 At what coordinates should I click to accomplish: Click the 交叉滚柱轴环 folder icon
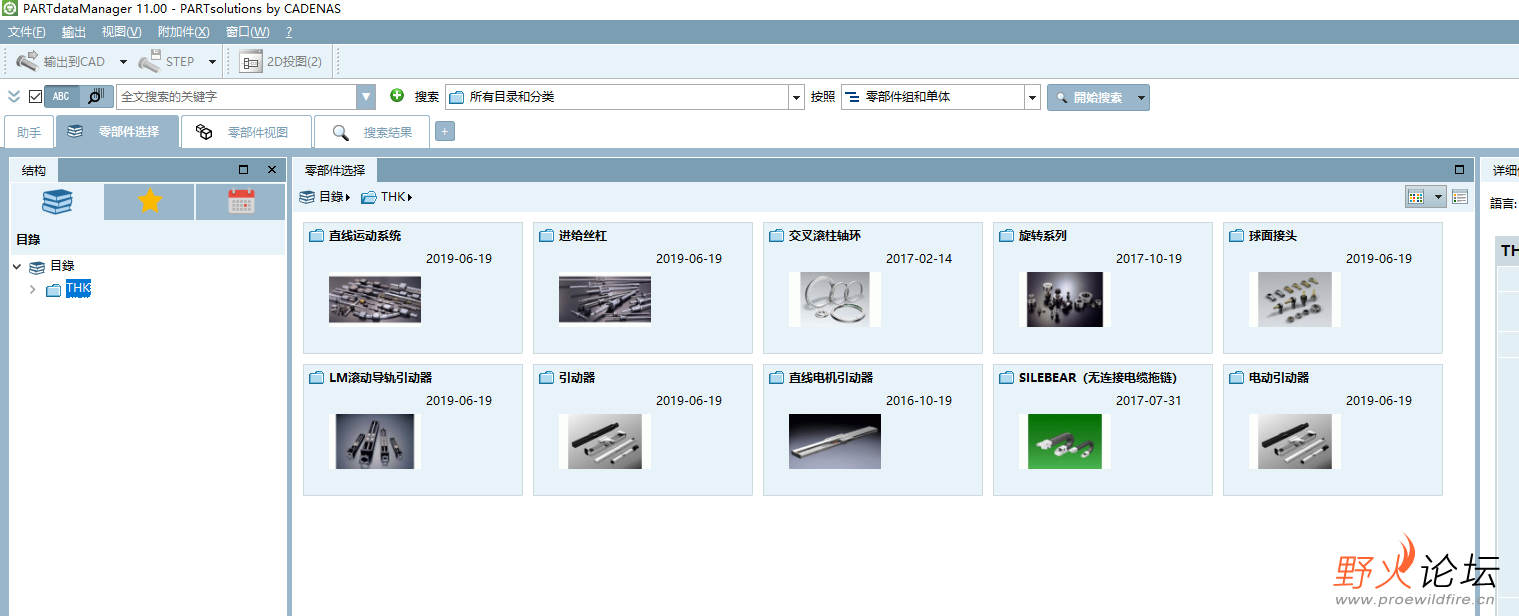point(776,236)
